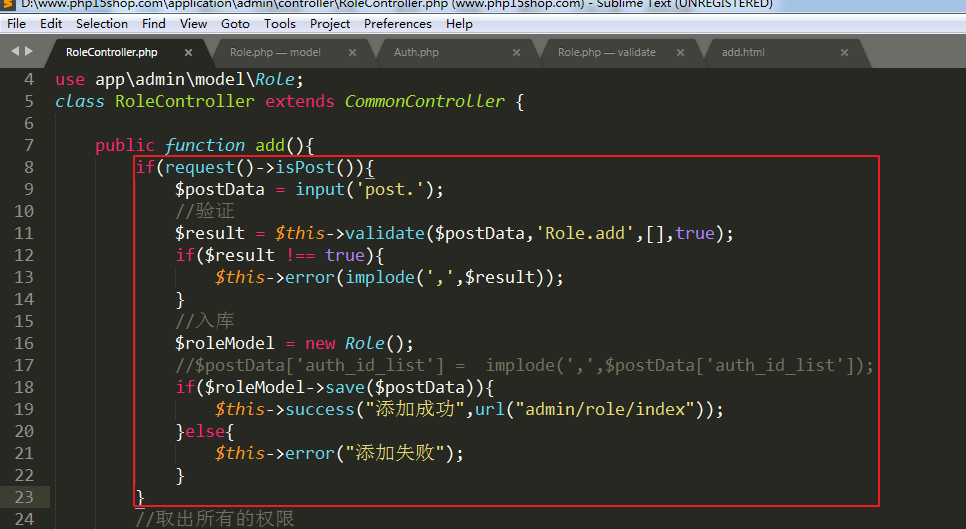Select the Role.php — validate tab
Image resolution: width=966 pixels, height=529 pixels.
click(x=606, y=52)
